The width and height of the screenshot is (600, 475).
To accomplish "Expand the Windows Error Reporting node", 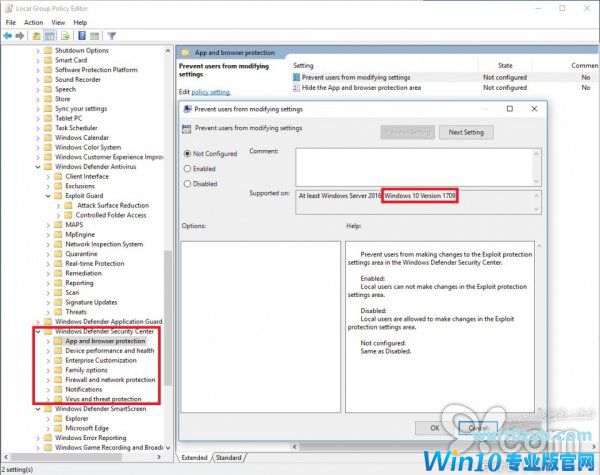I will 38,438.
